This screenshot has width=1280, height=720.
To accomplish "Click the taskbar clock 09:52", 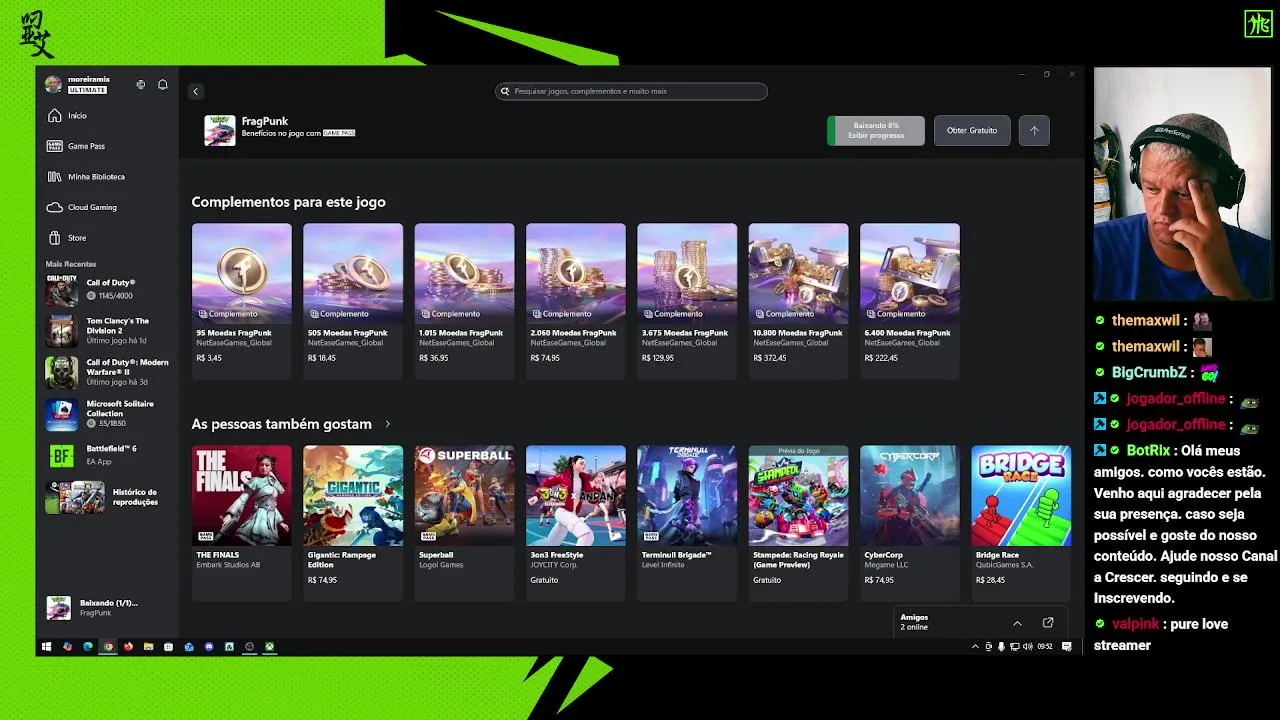I will 1045,647.
